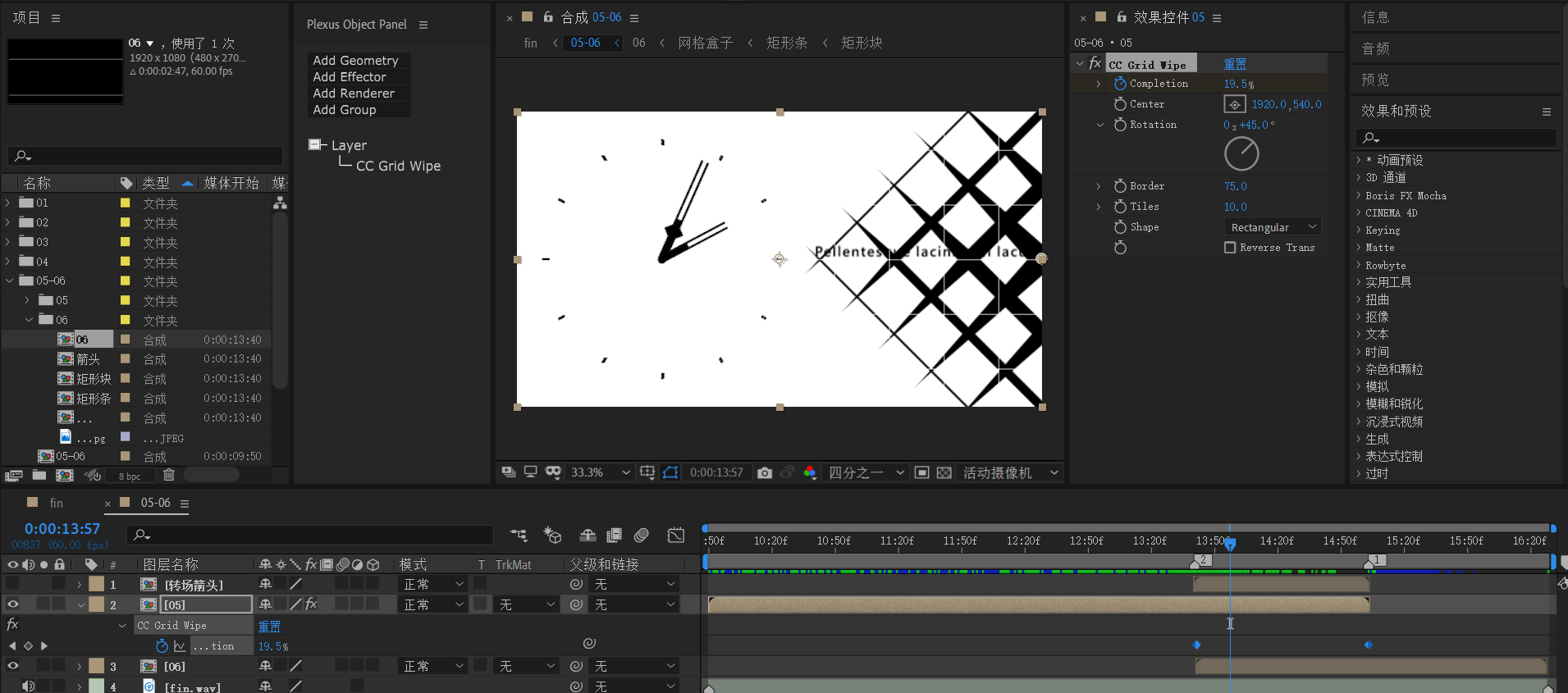Open the composition mini-flowchart in the timeline
Screen dimensions: 1568x693
pyautogui.click(x=519, y=536)
